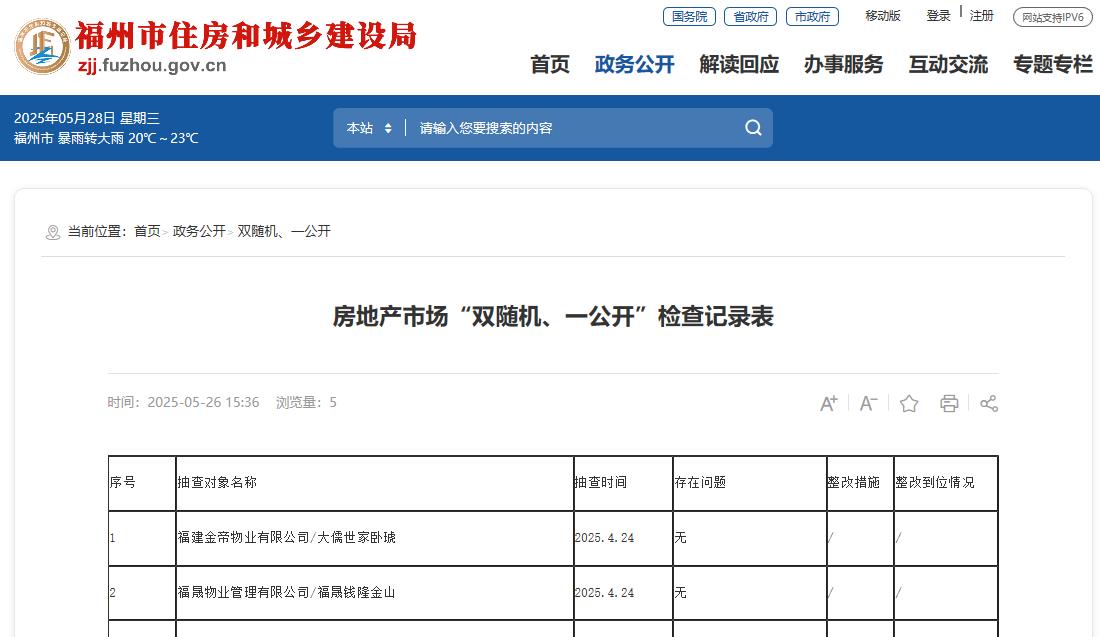Screen dimensions: 1100x637
Task: Open 首页 in main navigation
Action: [550, 65]
